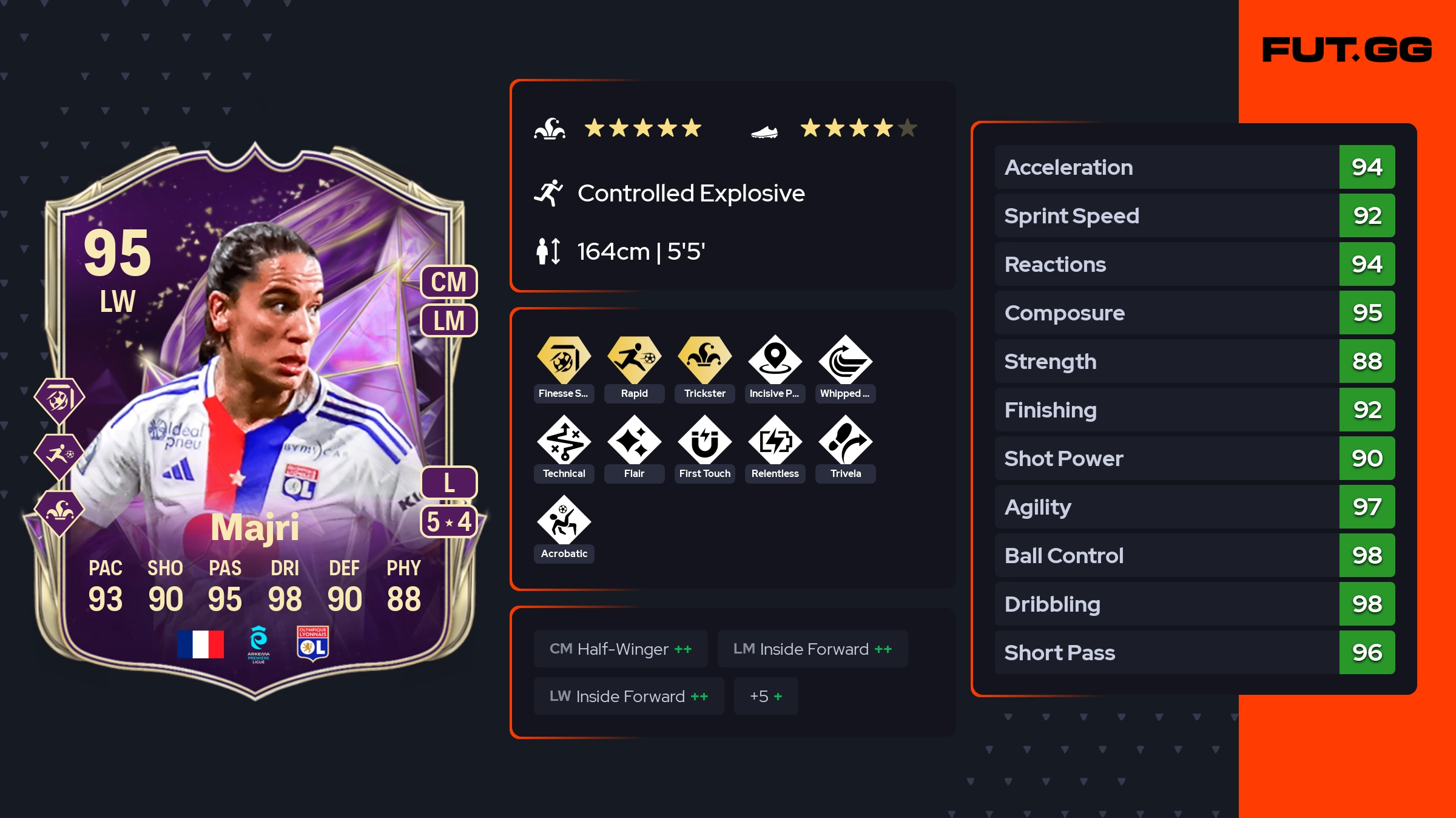Screen dimensions: 1456x818
Task: Click the Flair playstyle icon
Action: (x=634, y=441)
